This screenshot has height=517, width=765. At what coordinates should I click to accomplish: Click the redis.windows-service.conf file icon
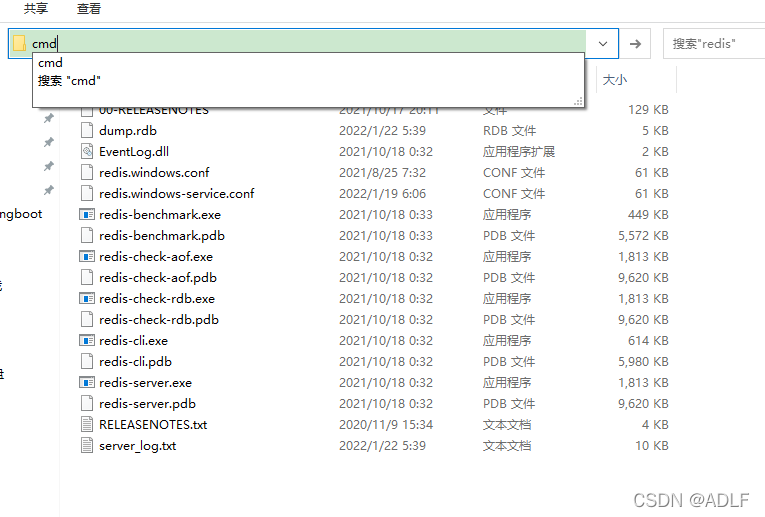coord(87,194)
